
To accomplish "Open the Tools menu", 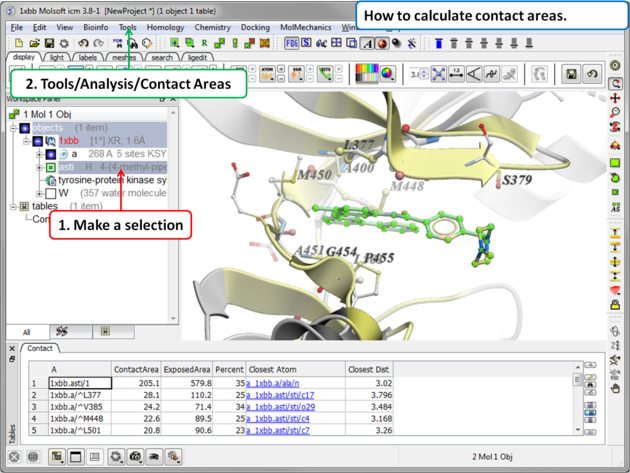I will point(128,28).
